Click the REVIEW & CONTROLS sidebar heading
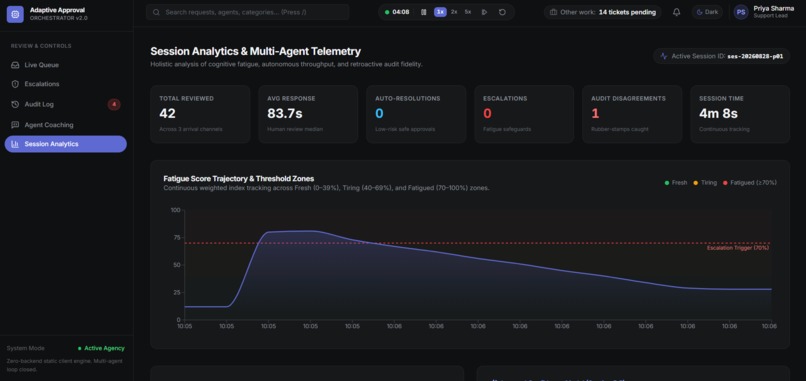 [x=41, y=46]
